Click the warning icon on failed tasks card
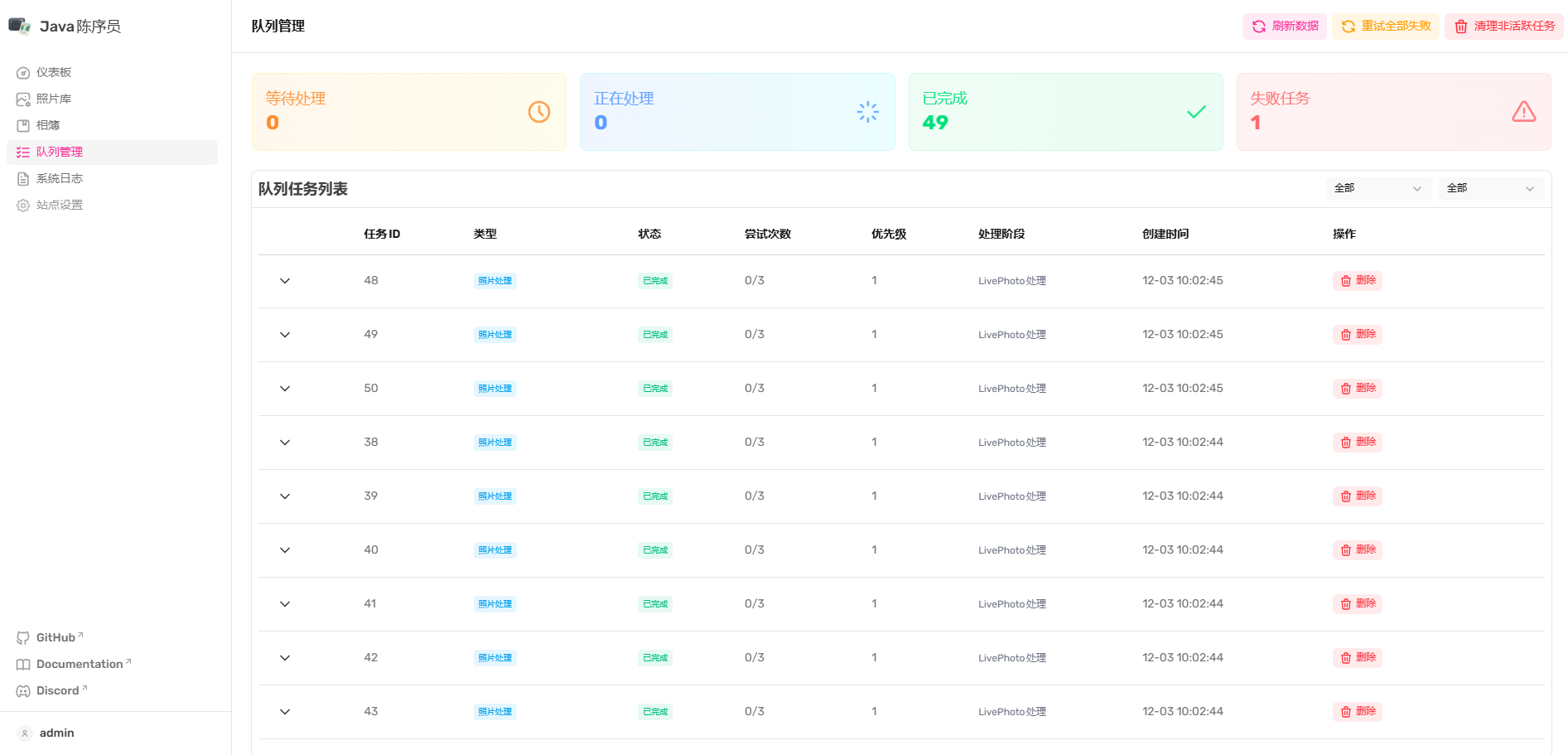 point(1523,112)
